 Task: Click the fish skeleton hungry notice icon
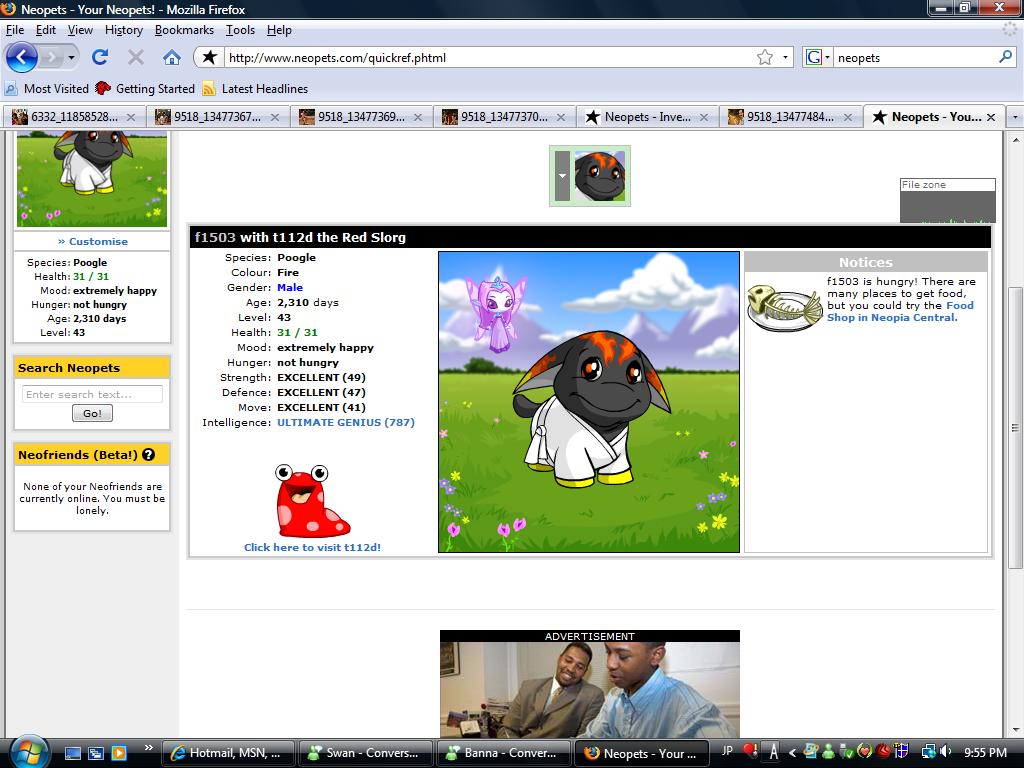click(784, 308)
